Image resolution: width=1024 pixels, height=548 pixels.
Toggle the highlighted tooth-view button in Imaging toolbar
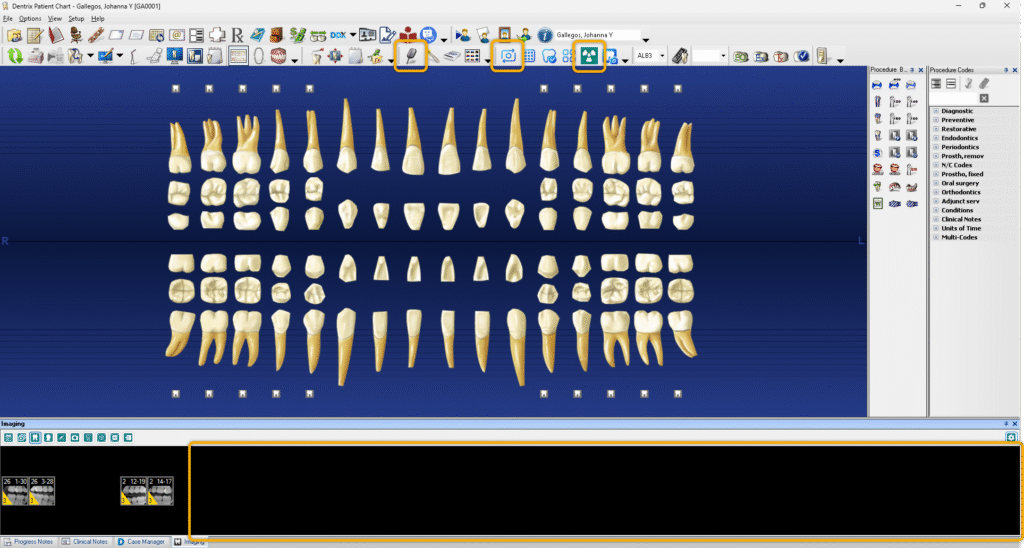pyautogui.click(x=34, y=438)
